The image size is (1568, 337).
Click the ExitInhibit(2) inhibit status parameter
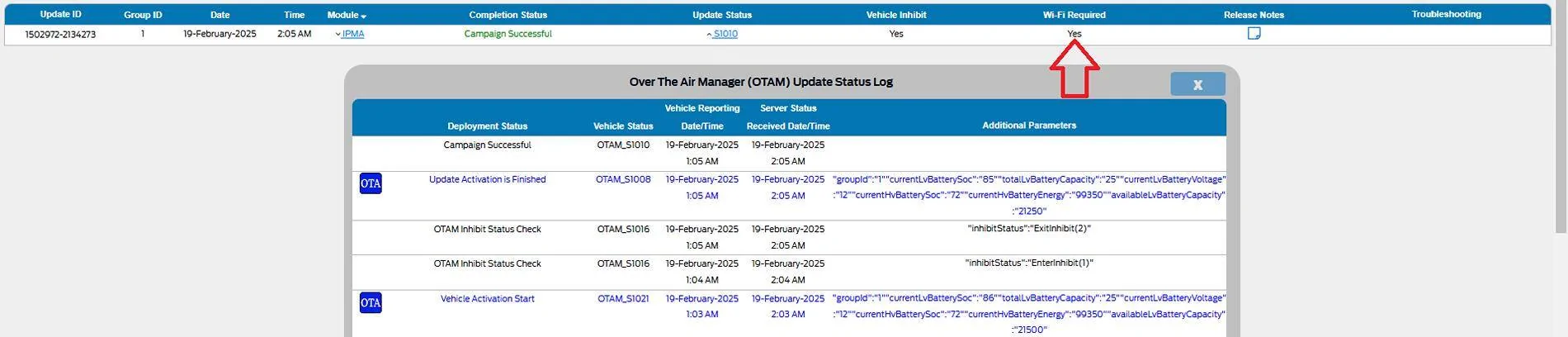[1029, 229]
